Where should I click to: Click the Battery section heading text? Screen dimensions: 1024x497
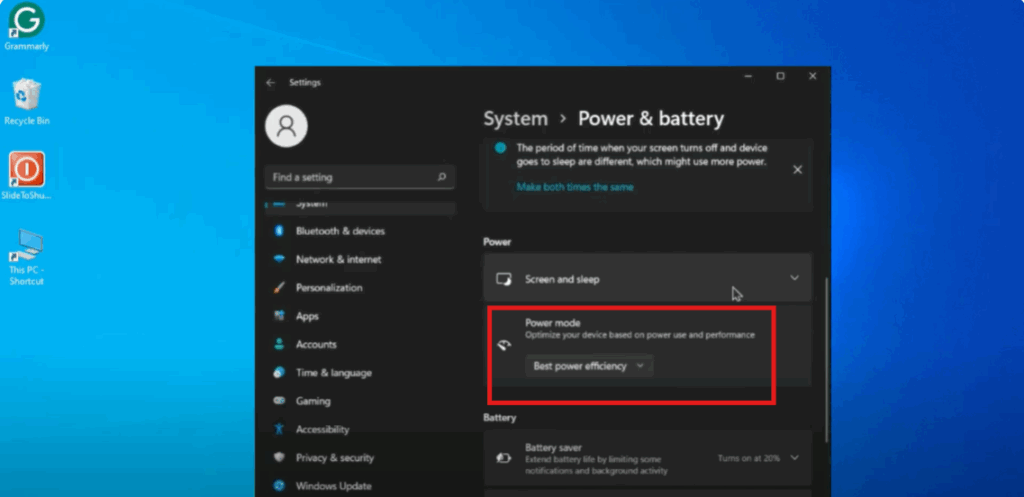500,417
